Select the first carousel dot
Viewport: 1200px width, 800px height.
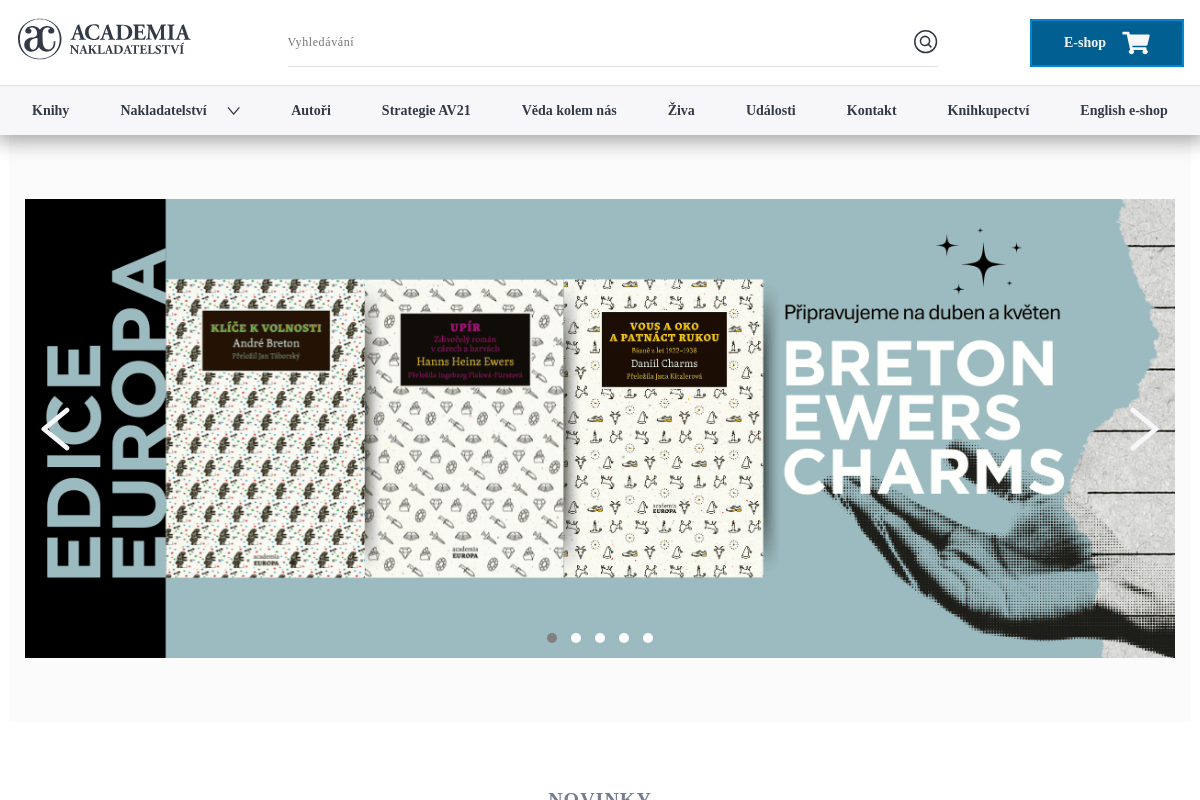click(x=552, y=638)
